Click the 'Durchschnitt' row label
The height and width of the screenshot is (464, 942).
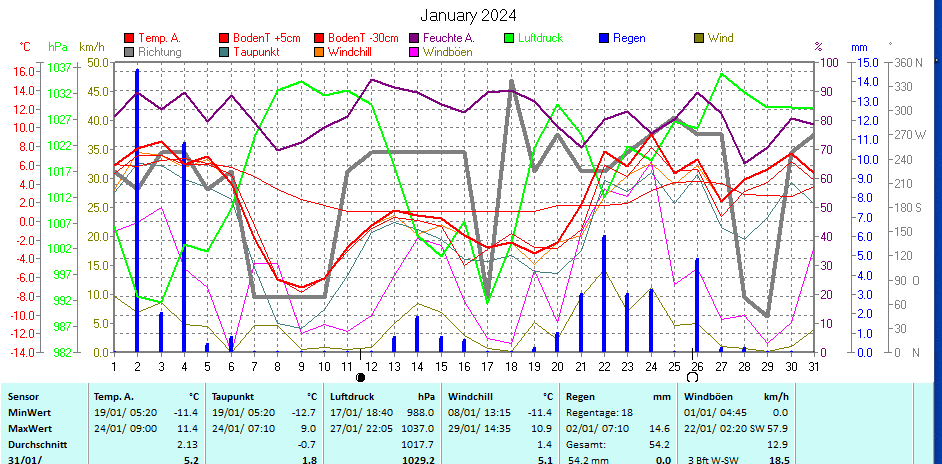pos(37,445)
